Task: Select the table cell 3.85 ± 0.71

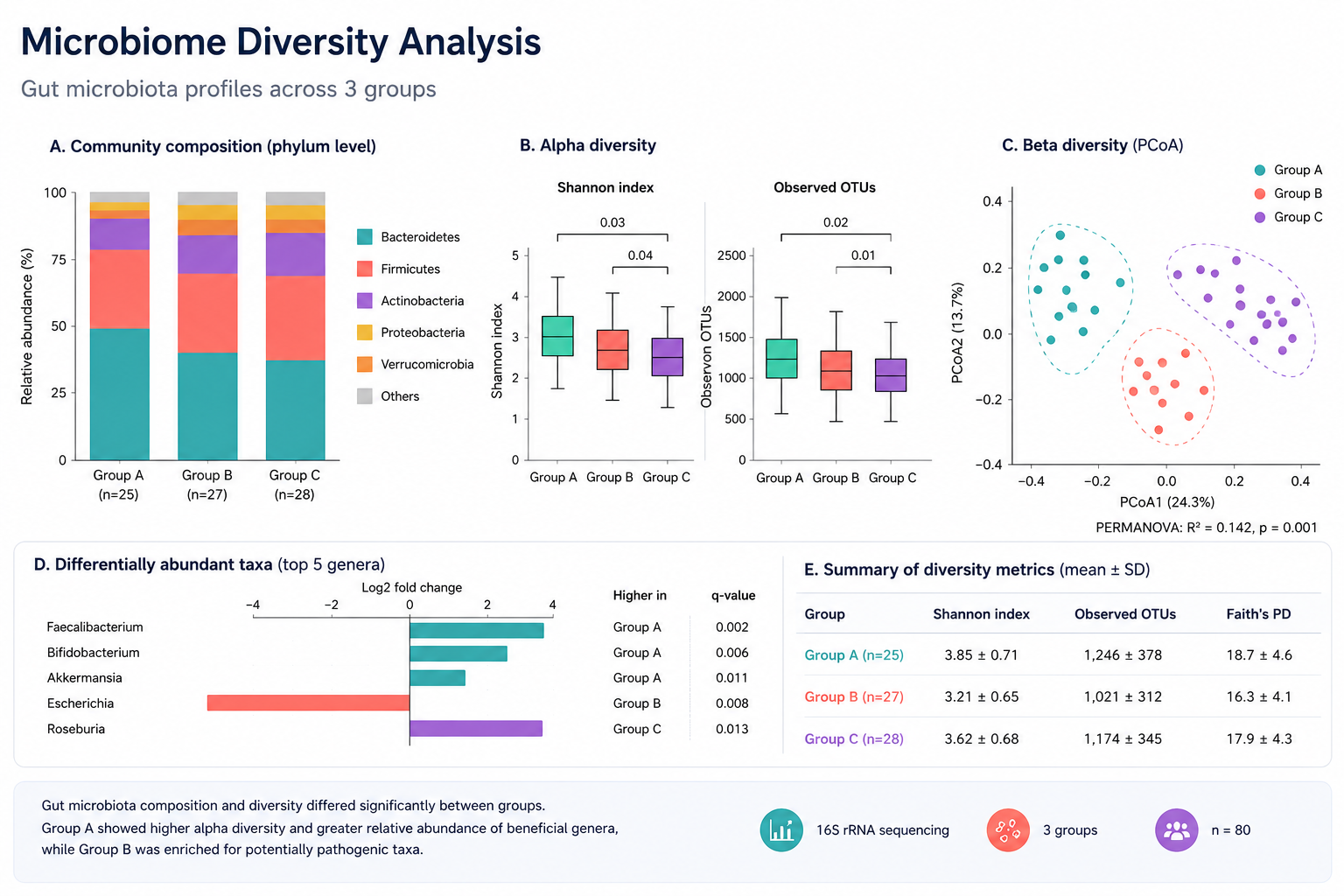Action: coord(982,655)
